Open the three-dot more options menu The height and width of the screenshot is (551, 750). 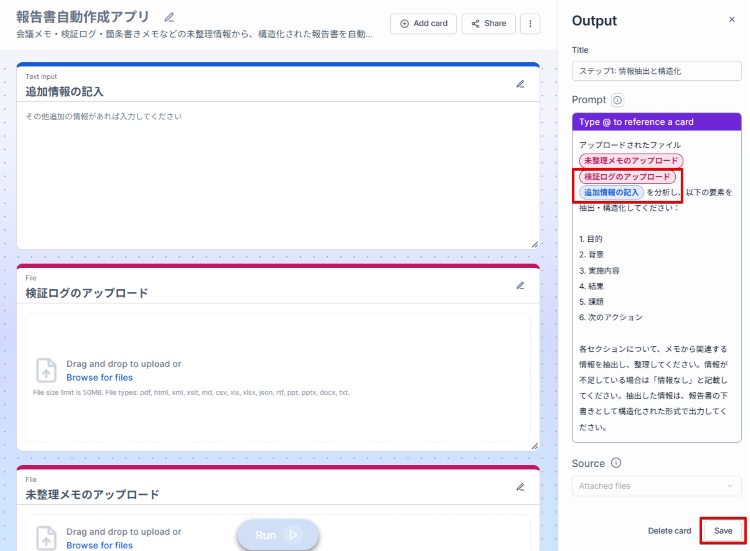(530, 23)
